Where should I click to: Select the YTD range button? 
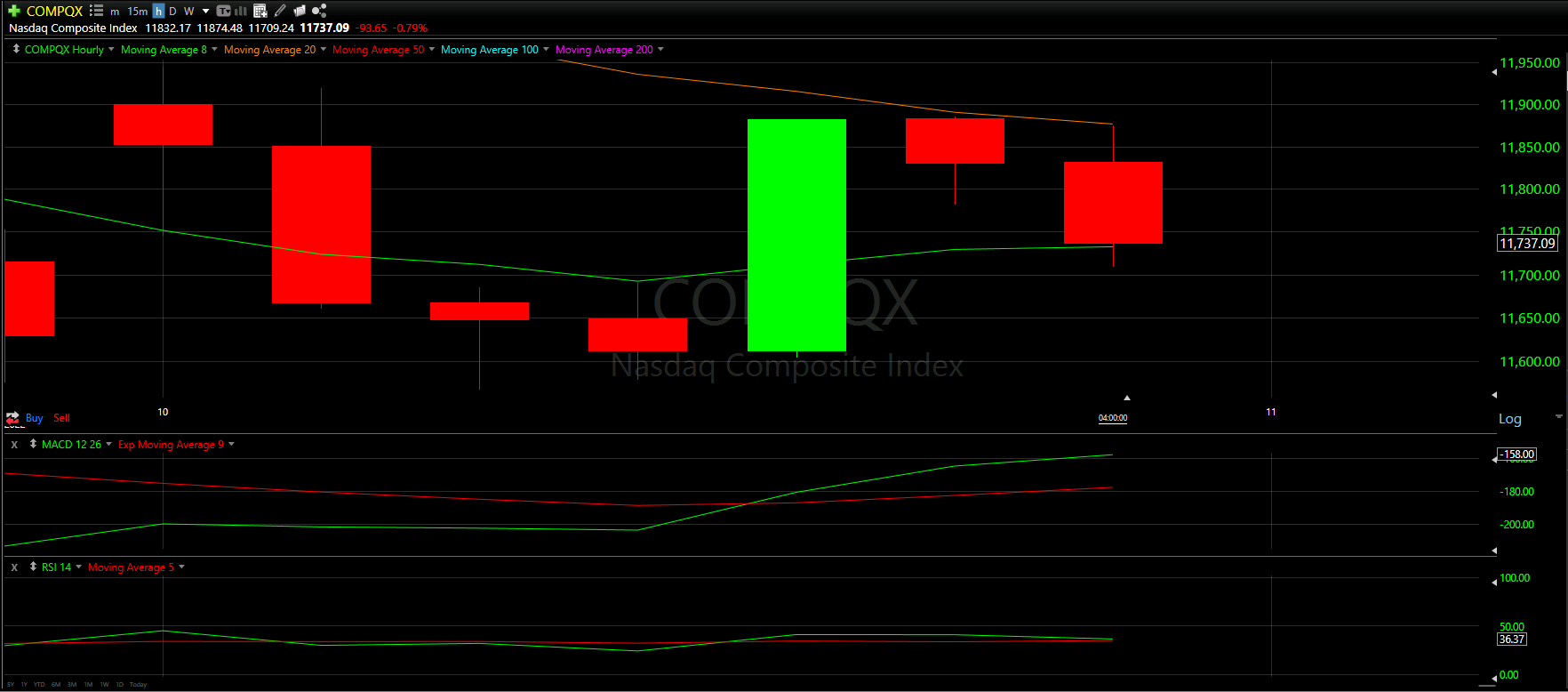(39, 684)
